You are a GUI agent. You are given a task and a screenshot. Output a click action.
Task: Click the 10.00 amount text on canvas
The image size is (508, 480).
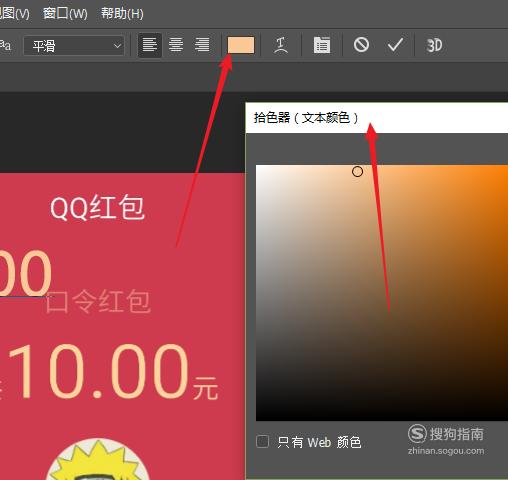[98, 371]
